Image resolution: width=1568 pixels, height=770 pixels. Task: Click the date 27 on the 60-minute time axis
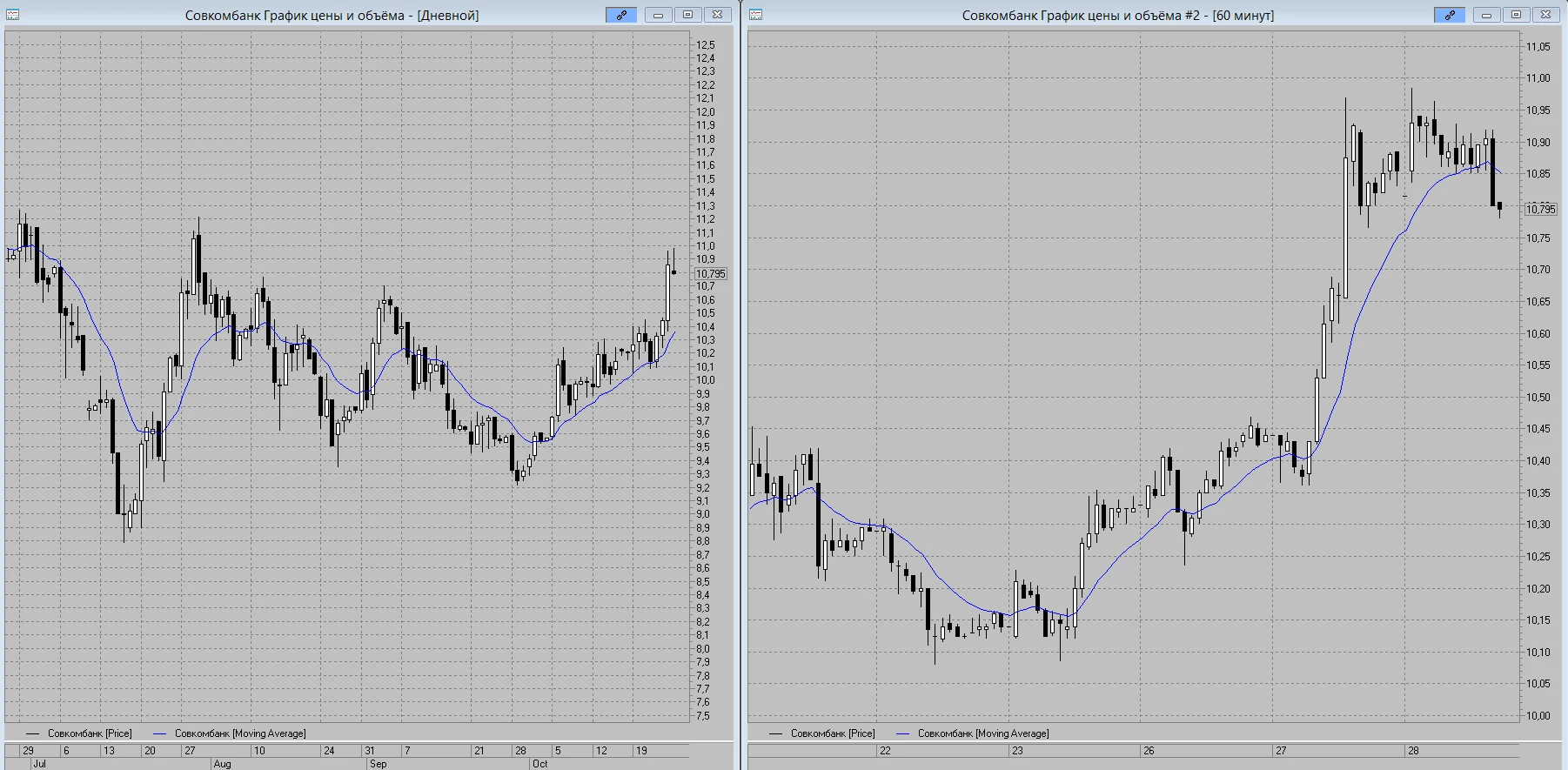click(1281, 750)
